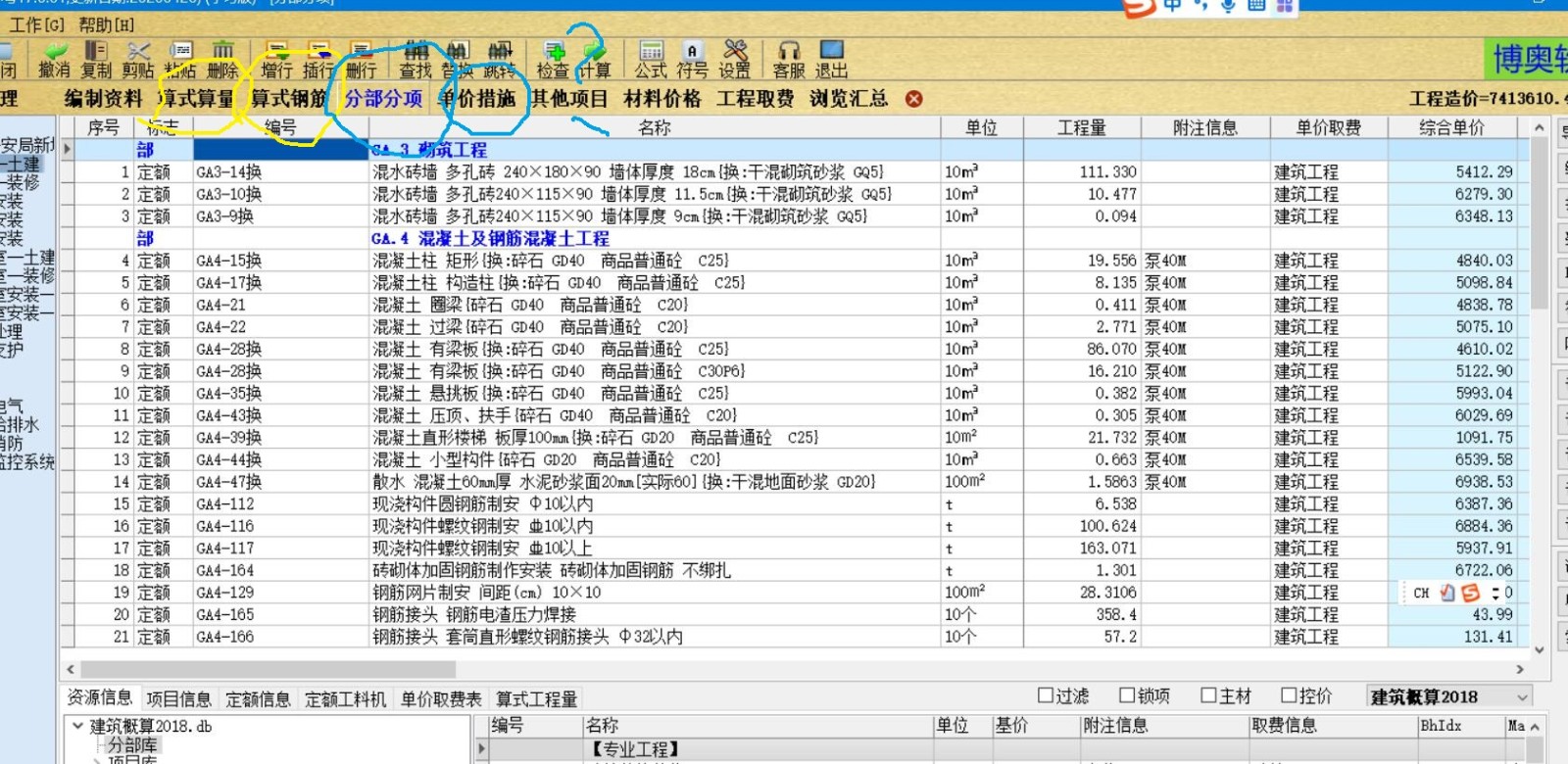Open the 工作[G] menu
The height and width of the screenshot is (764, 1568).
point(36,24)
